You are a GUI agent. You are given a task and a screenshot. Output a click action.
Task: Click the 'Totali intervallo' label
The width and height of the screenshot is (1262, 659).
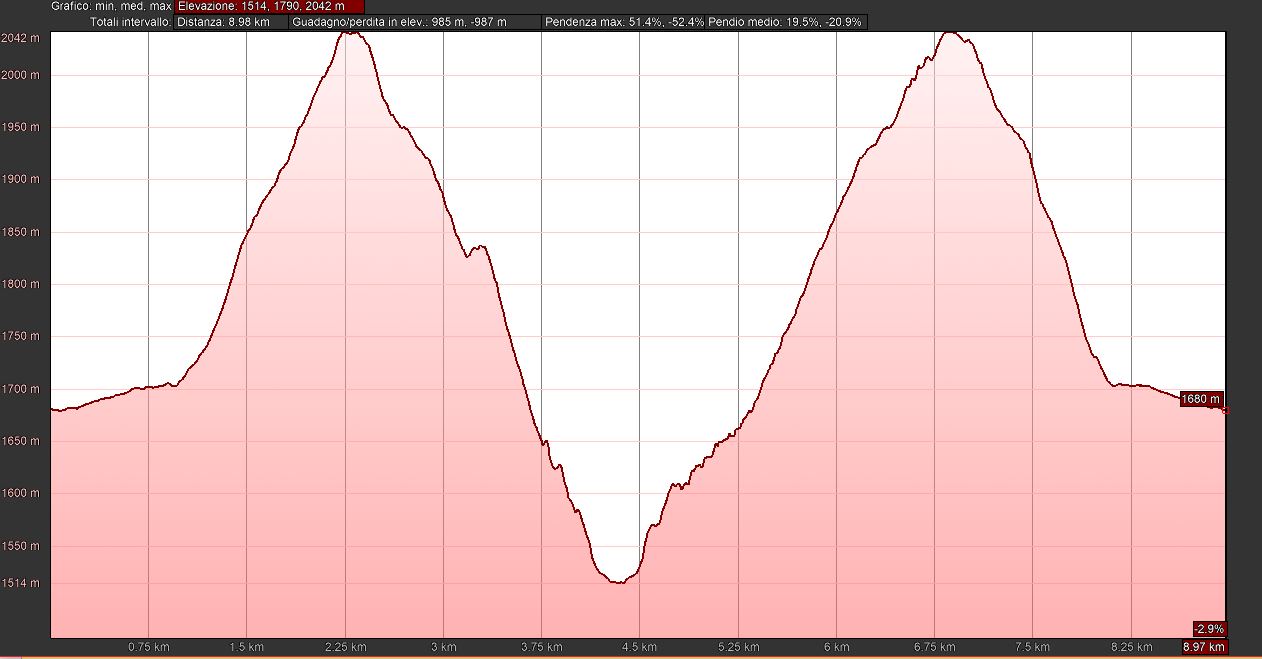pos(130,21)
